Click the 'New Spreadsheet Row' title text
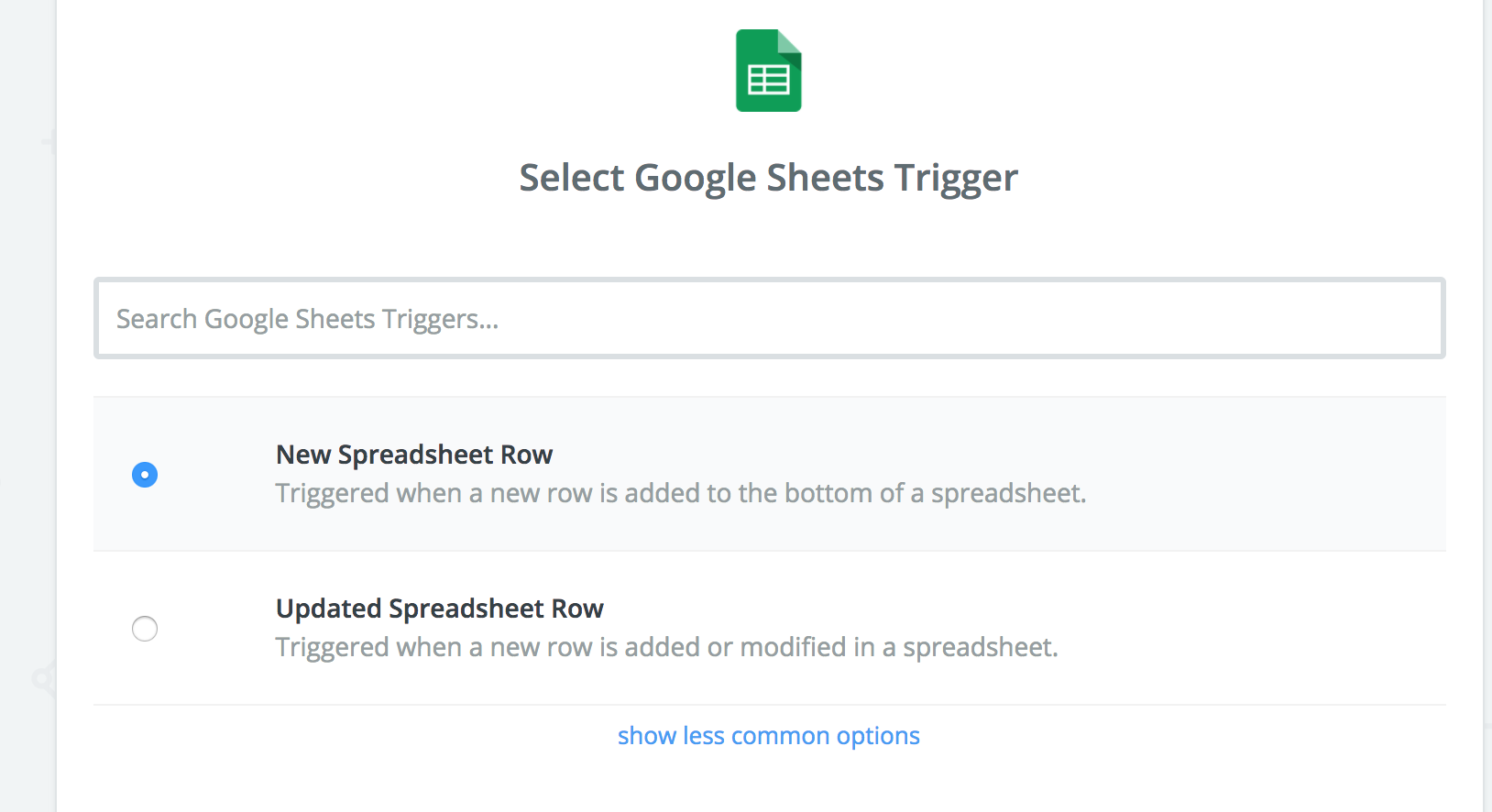This screenshot has width=1492, height=812. coord(414,455)
